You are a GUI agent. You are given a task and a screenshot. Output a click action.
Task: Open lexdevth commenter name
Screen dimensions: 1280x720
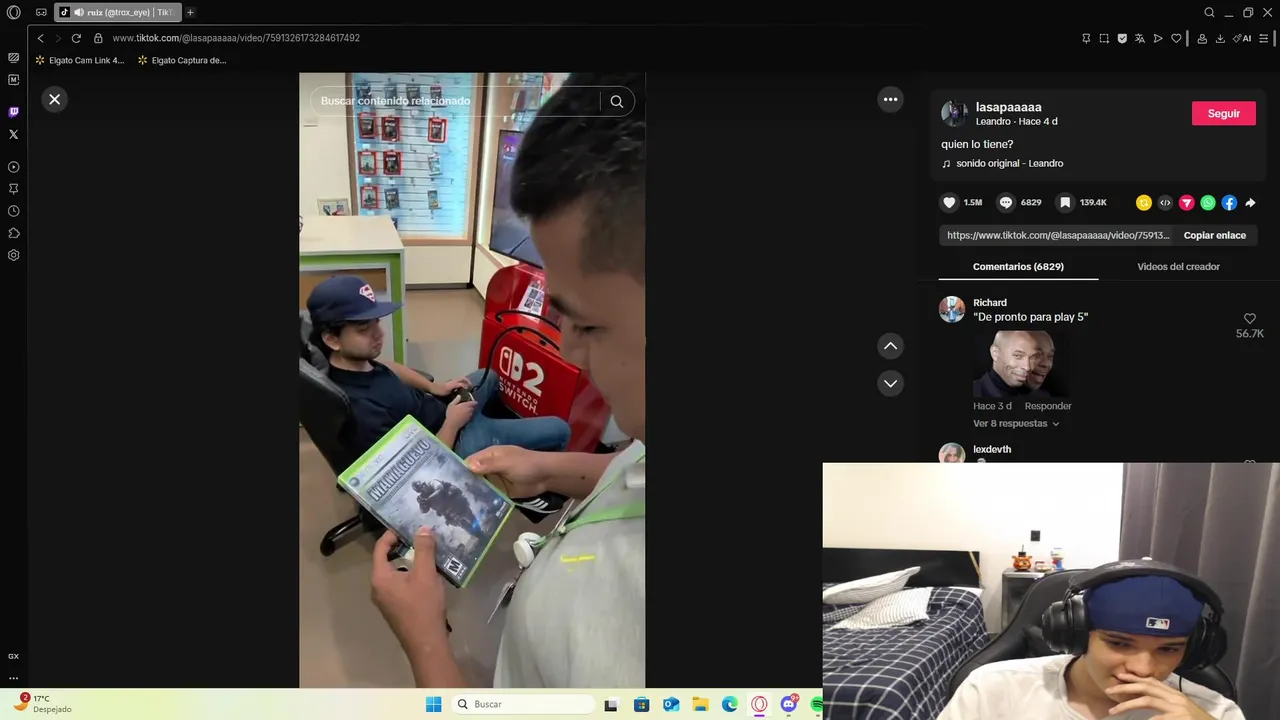(992, 450)
